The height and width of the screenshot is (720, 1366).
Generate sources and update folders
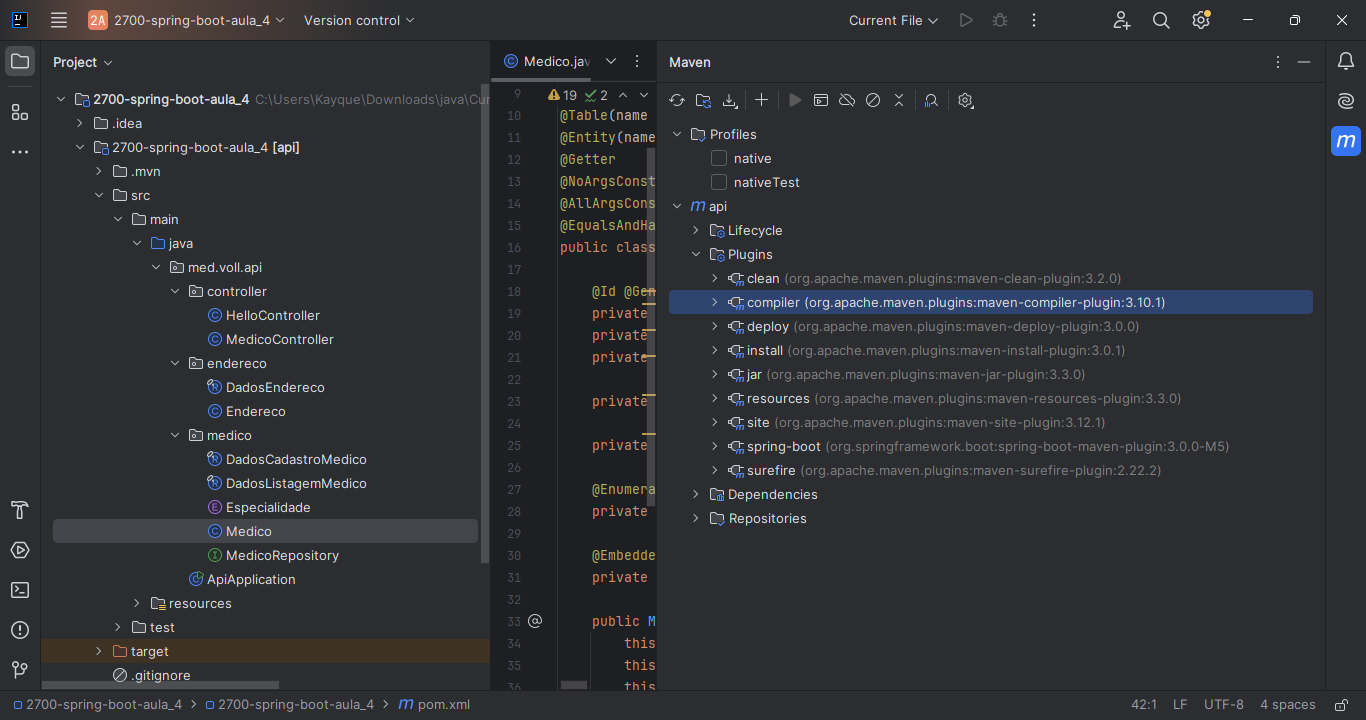[x=704, y=100]
